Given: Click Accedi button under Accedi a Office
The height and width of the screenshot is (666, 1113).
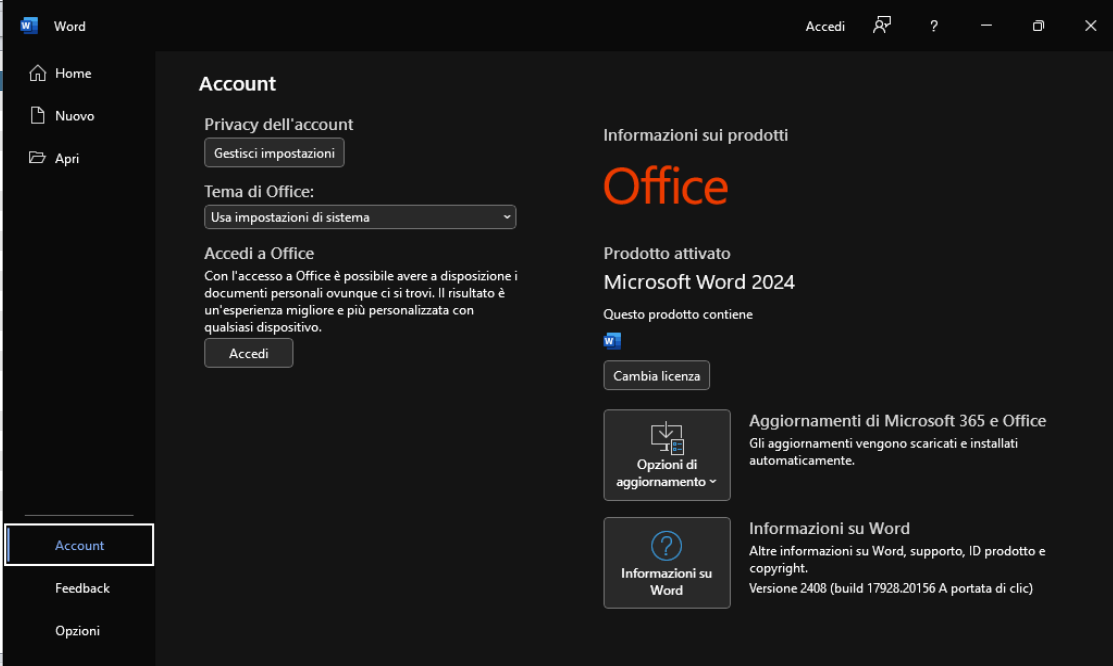Looking at the screenshot, I should coord(248,353).
